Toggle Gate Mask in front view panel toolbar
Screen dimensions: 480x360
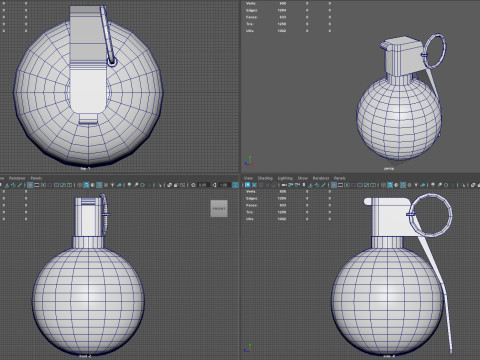[x=50, y=185]
